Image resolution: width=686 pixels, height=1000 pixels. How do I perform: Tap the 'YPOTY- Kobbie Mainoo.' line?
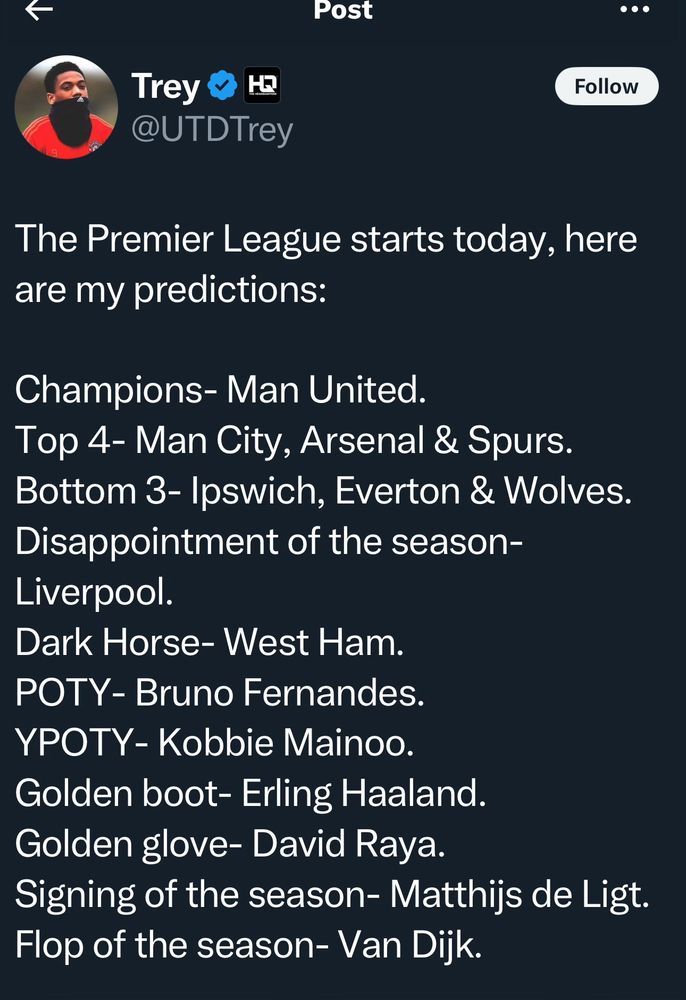tap(214, 742)
